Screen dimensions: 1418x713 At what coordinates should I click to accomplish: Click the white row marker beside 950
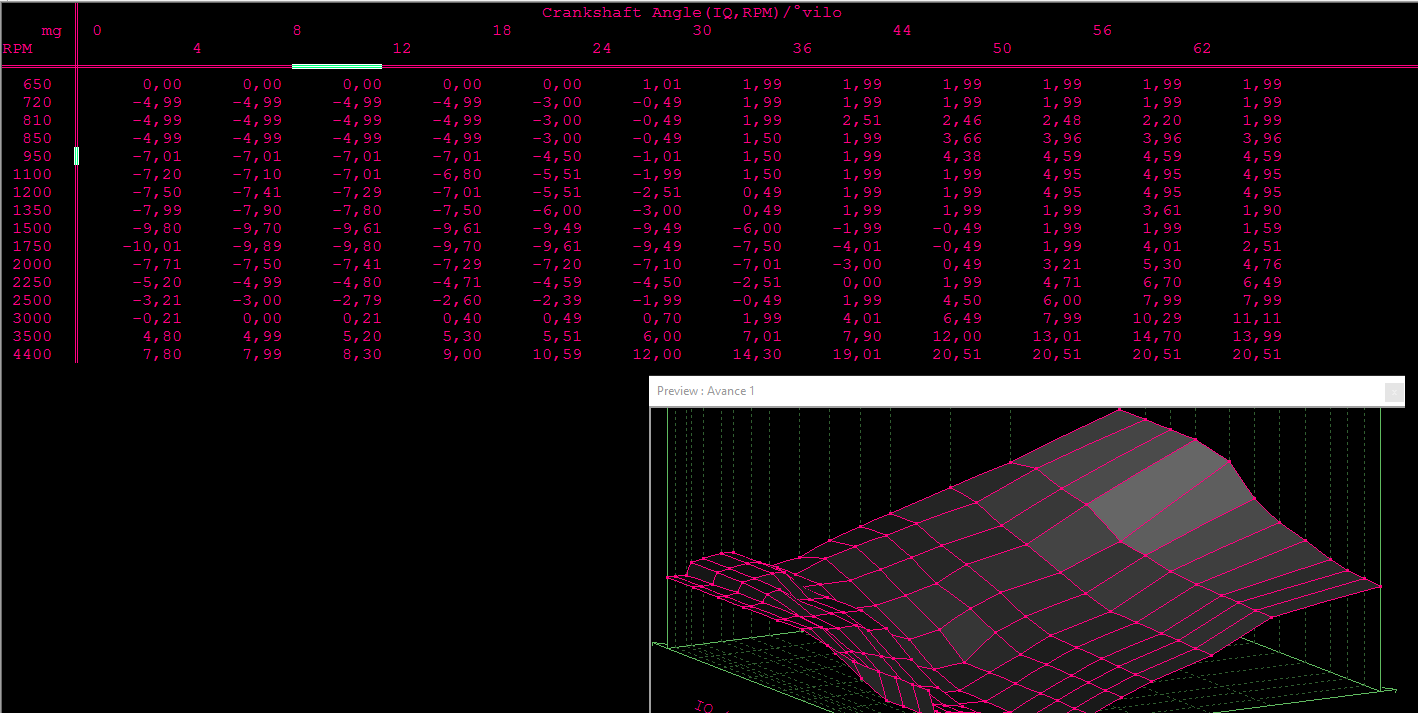[x=76, y=156]
